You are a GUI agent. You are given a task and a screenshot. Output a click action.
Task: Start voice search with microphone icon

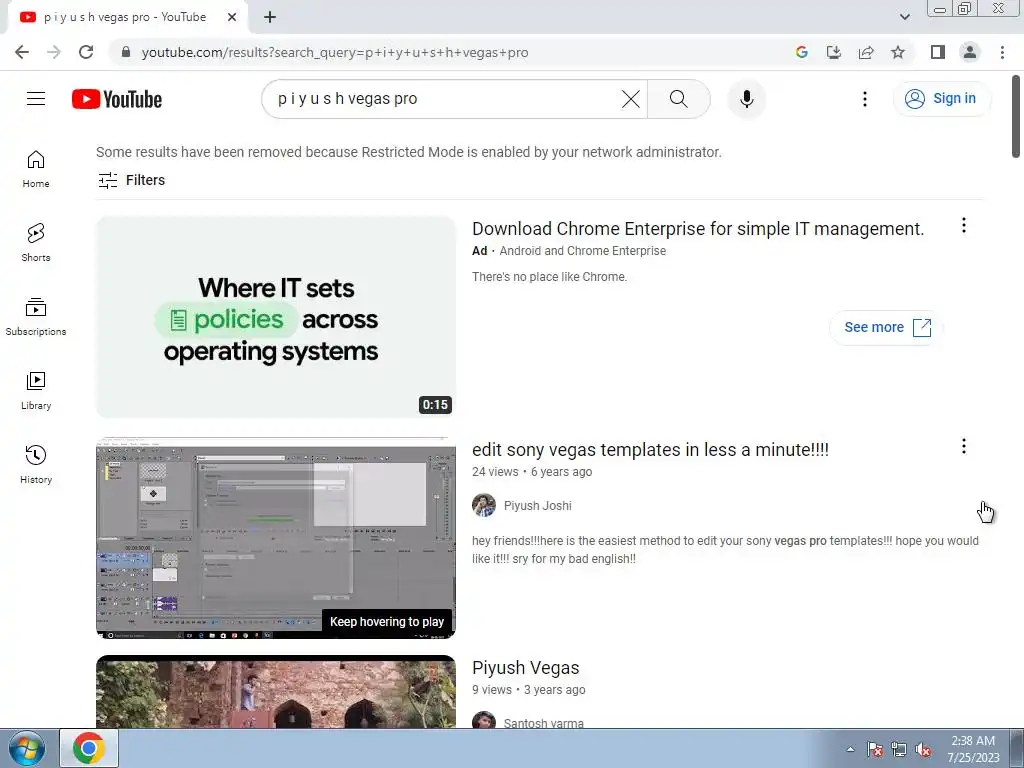(746, 99)
